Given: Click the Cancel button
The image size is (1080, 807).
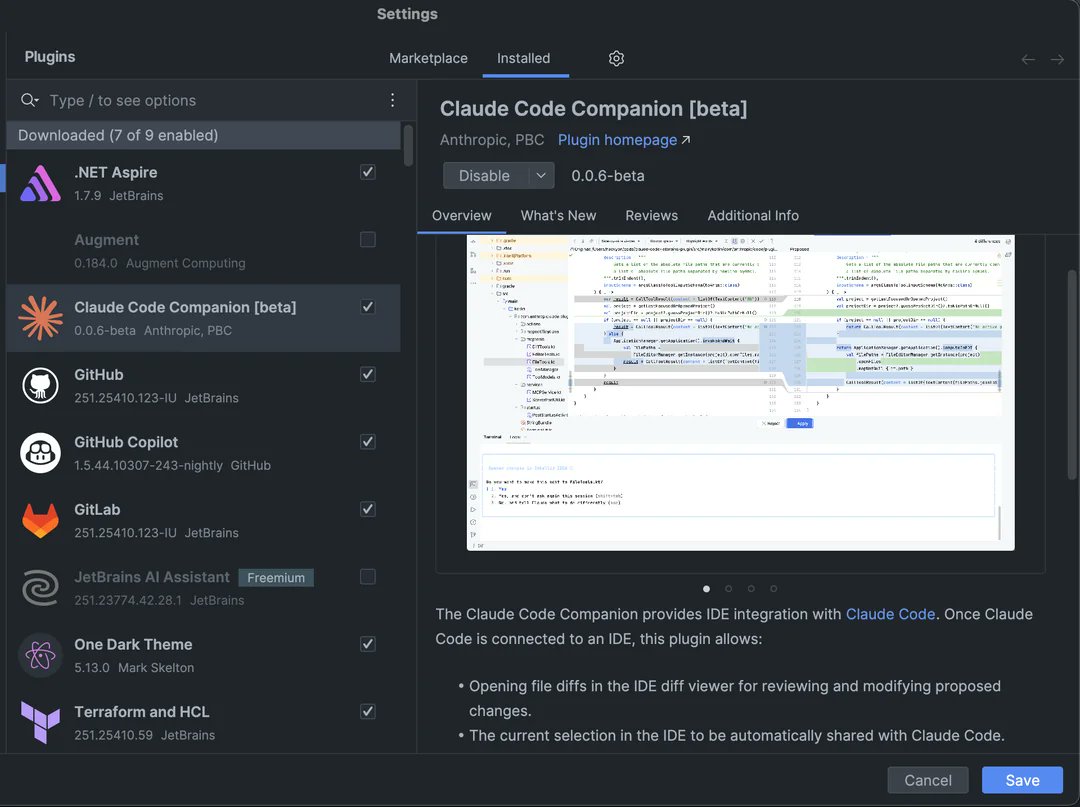Looking at the screenshot, I should [928, 780].
